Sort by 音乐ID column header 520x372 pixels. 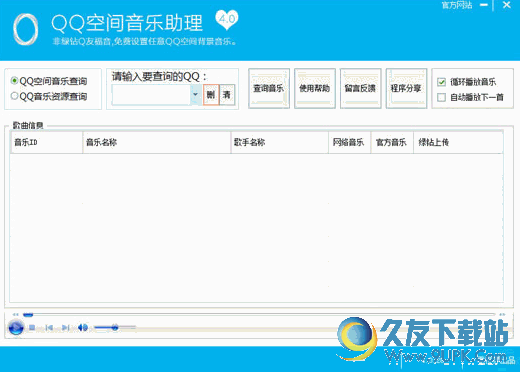pos(47,142)
